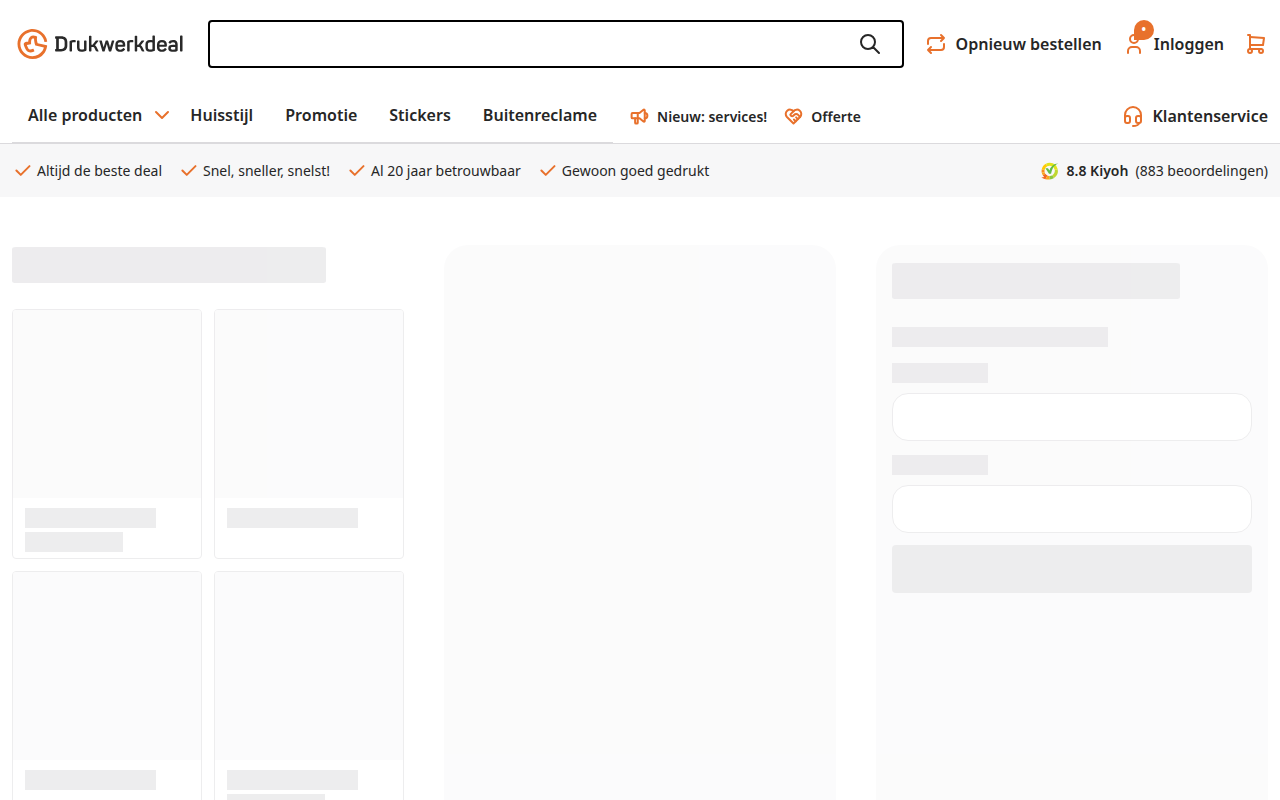Image resolution: width=1280 pixels, height=800 pixels.
Task: Click the Offerte handshake heart icon
Action: (794, 117)
